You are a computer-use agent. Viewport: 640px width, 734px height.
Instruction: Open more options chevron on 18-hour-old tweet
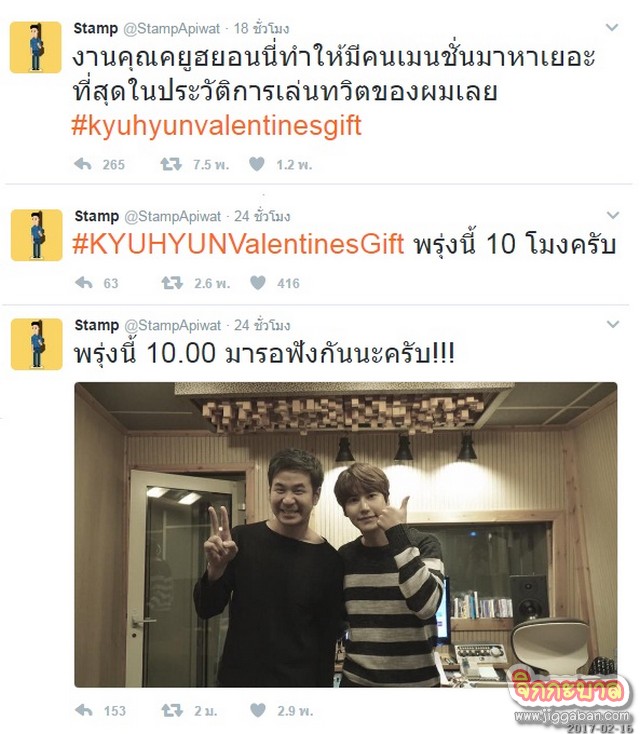pyautogui.click(x=612, y=28)
